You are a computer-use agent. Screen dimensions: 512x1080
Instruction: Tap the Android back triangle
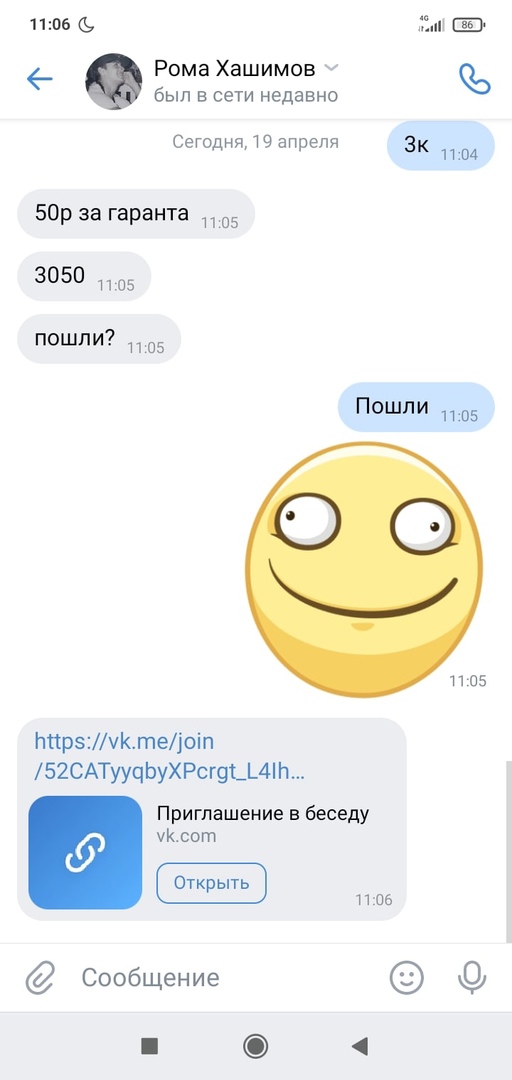pyautogui.click(x=360, y=1046)
